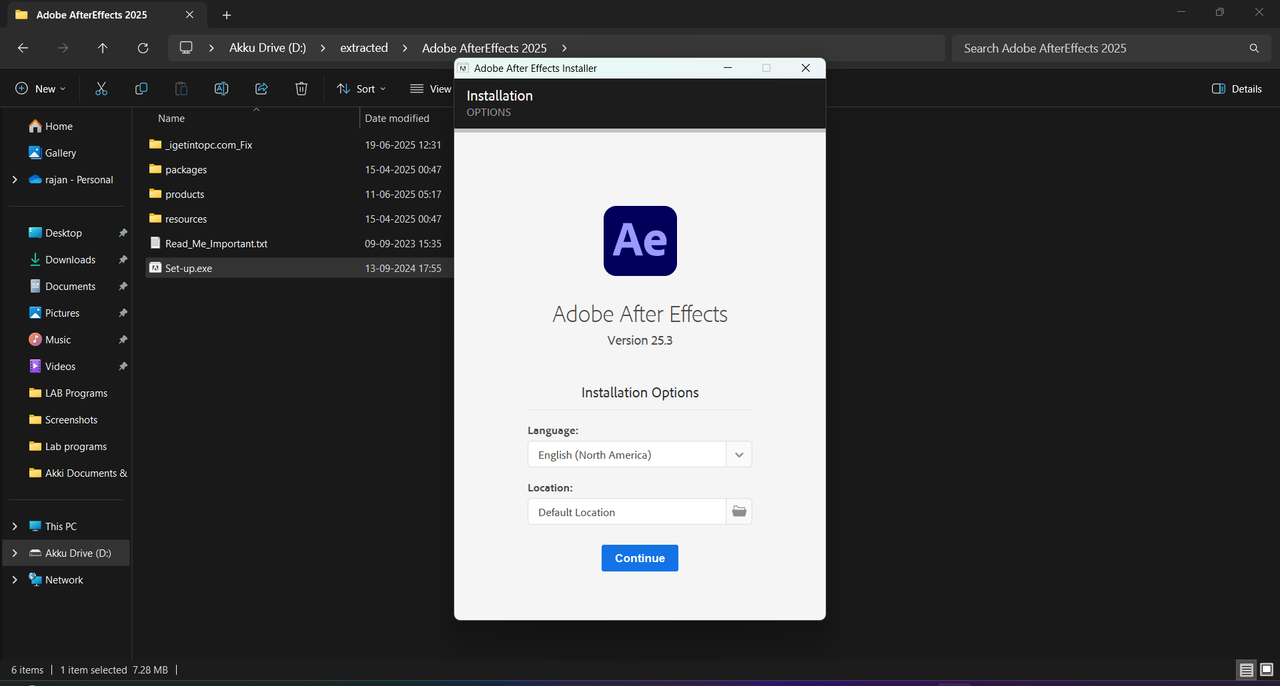Open Downloads in quick access
Viewport: 1280px width, 686px height.
click(x=68, y=260)
